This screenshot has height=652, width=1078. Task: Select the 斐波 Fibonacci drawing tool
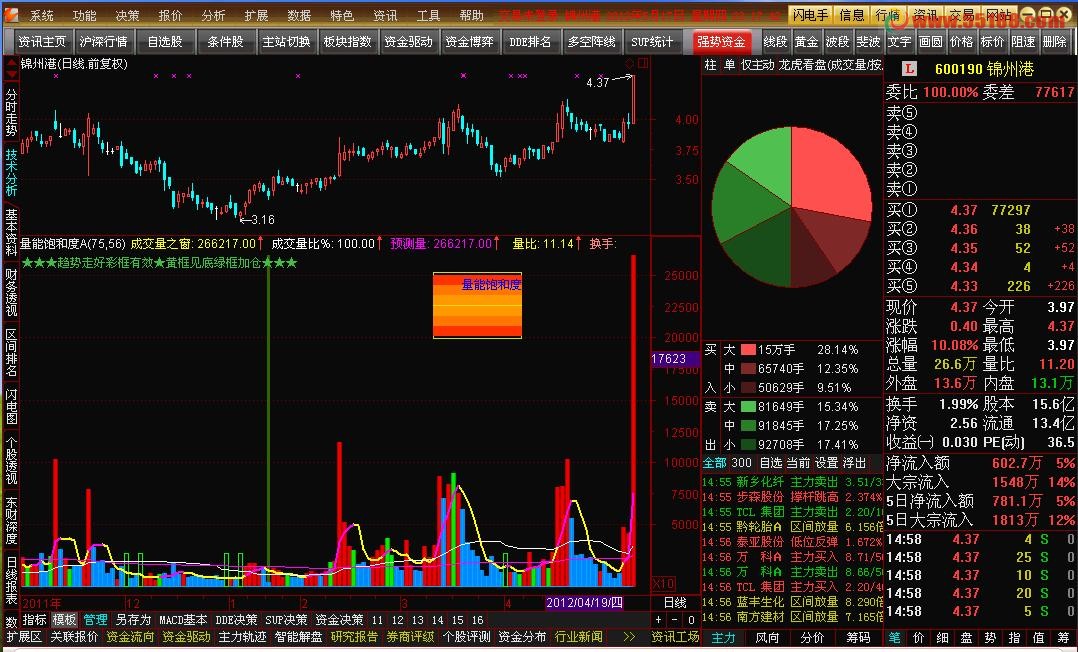[x=871, y=42]
